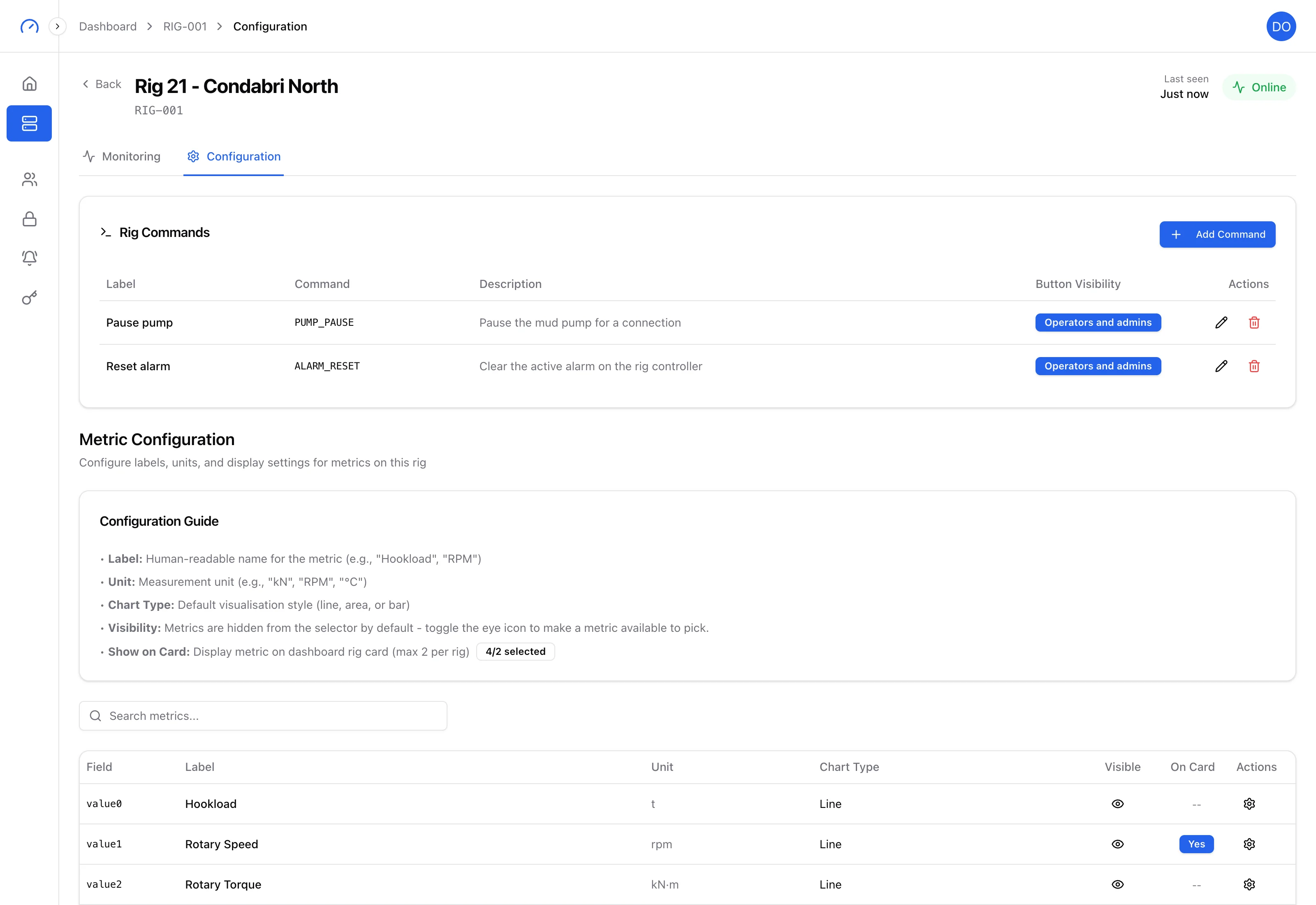Open the home icon in sidebar

tap(30, 84)
